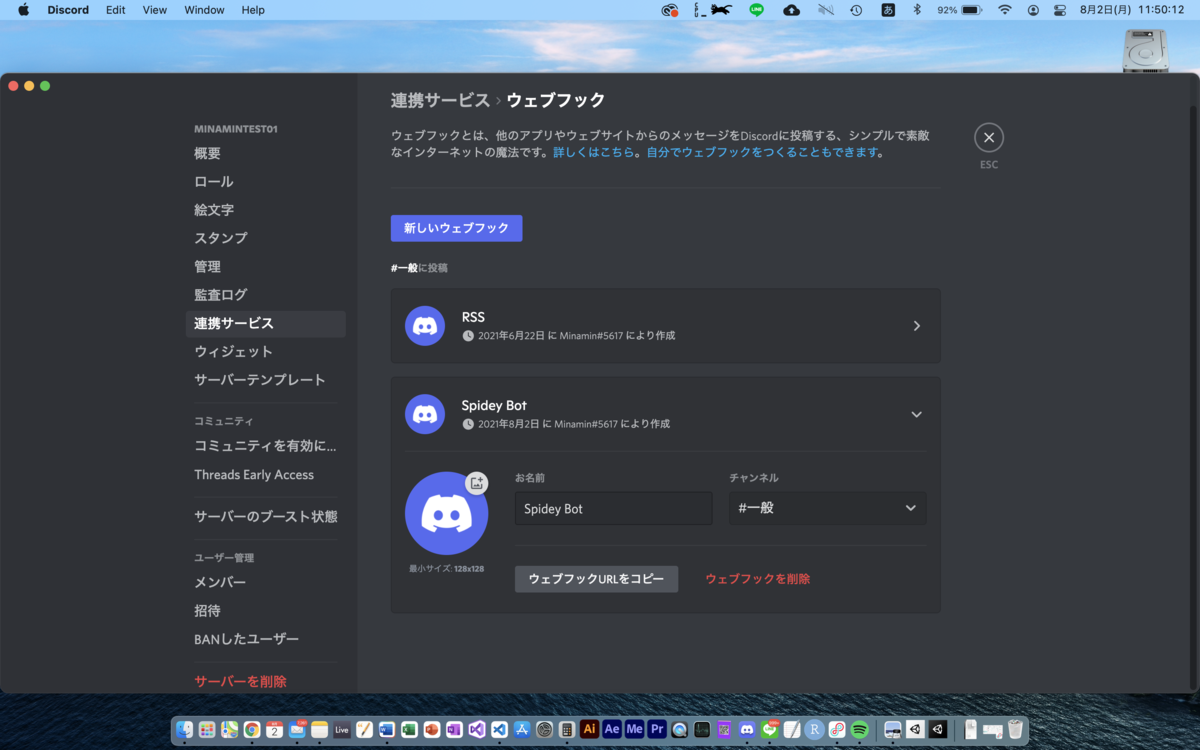1200x750 pixels.
Task: Open メンバー in user management
Action: (x=266, y=582)
